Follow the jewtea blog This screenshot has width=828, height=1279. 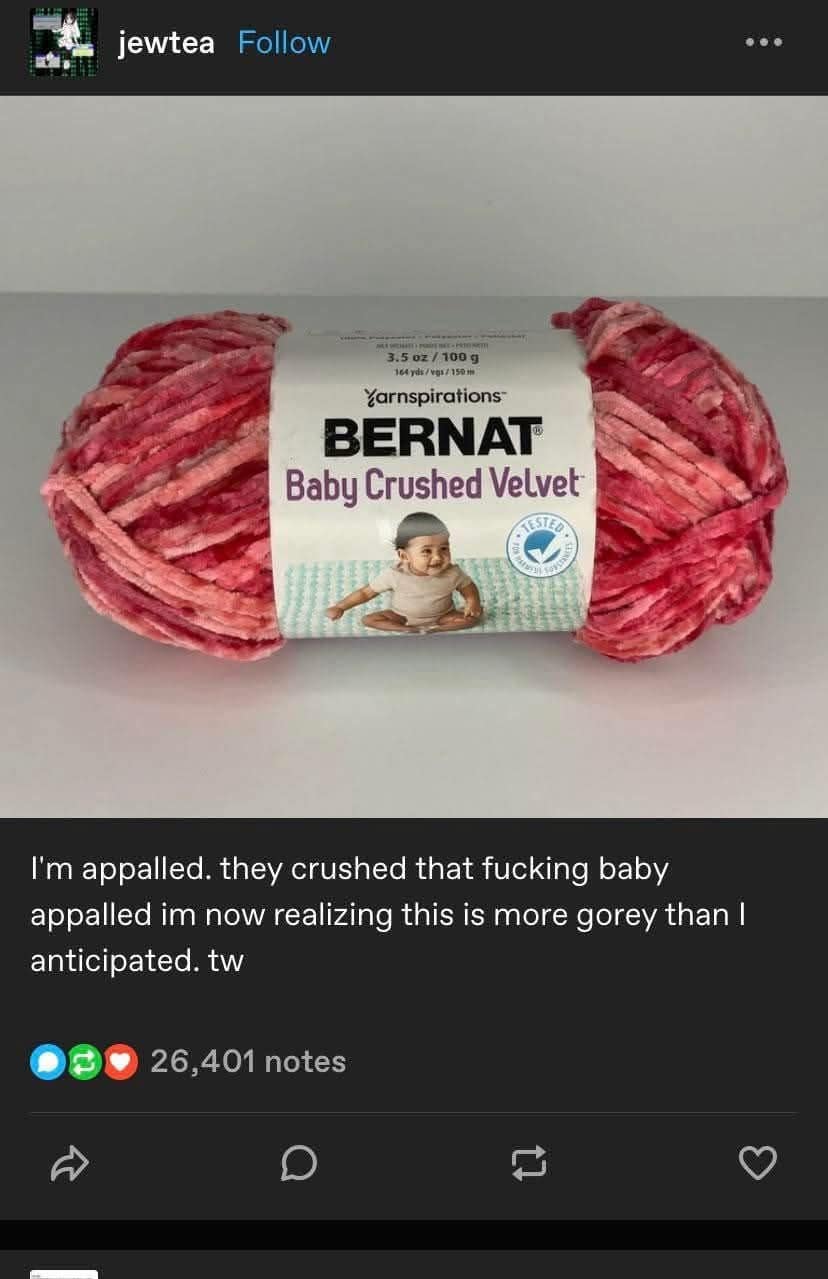(x=284, y=42)
